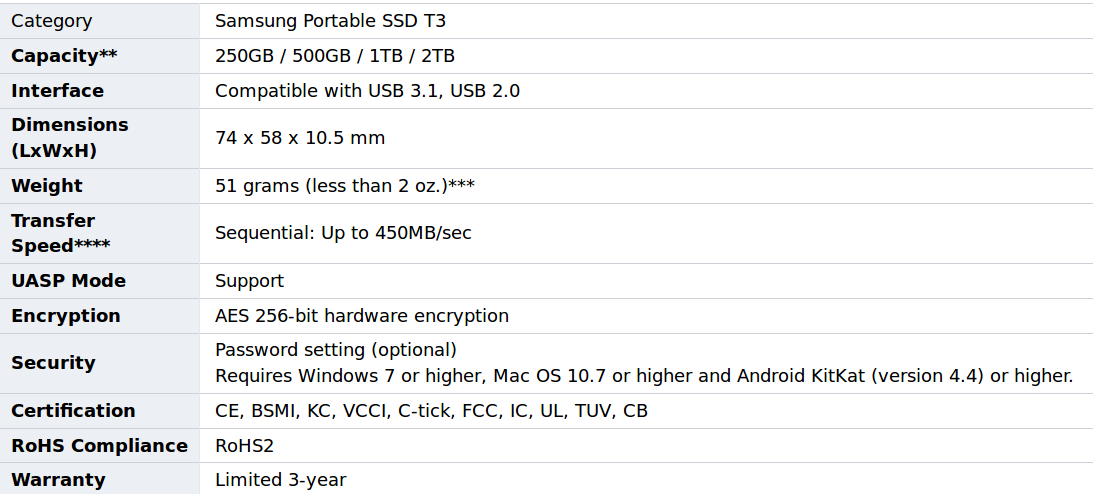The width and height of the screenshot is (1093, 494).
Task: Select the Encryption row header
Action: 65,316
